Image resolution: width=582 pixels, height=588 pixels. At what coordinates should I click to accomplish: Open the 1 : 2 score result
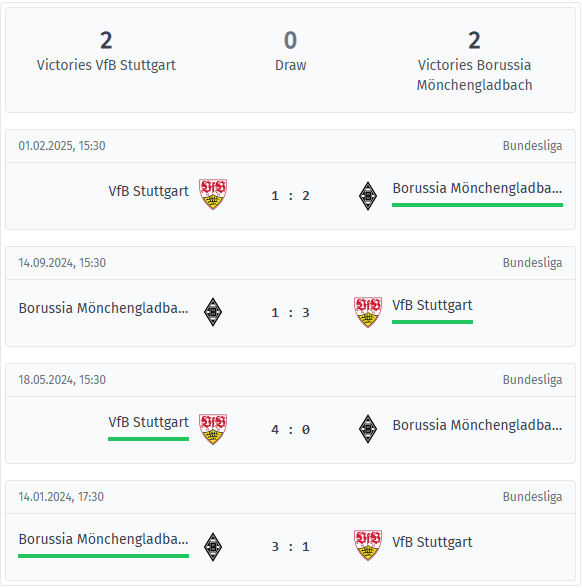[x=291, y=196]
